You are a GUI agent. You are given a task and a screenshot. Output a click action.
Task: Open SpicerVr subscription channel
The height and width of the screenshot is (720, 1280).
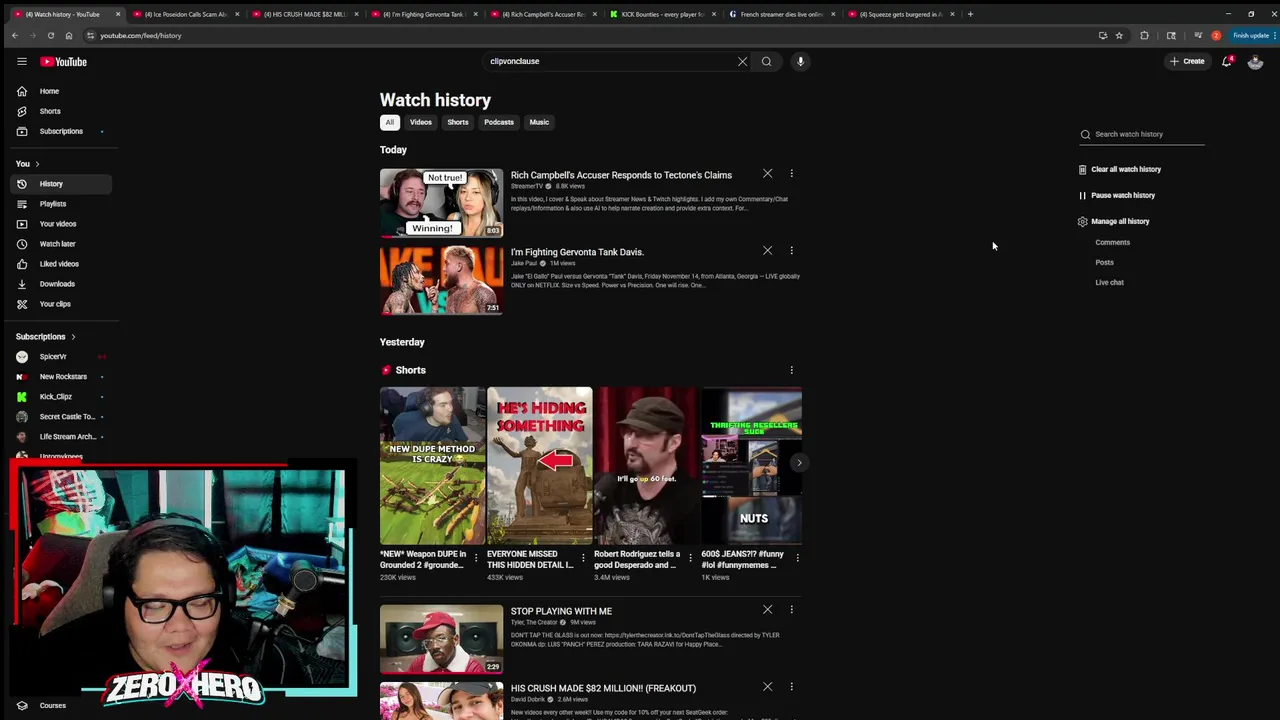(x=59, y=357)
